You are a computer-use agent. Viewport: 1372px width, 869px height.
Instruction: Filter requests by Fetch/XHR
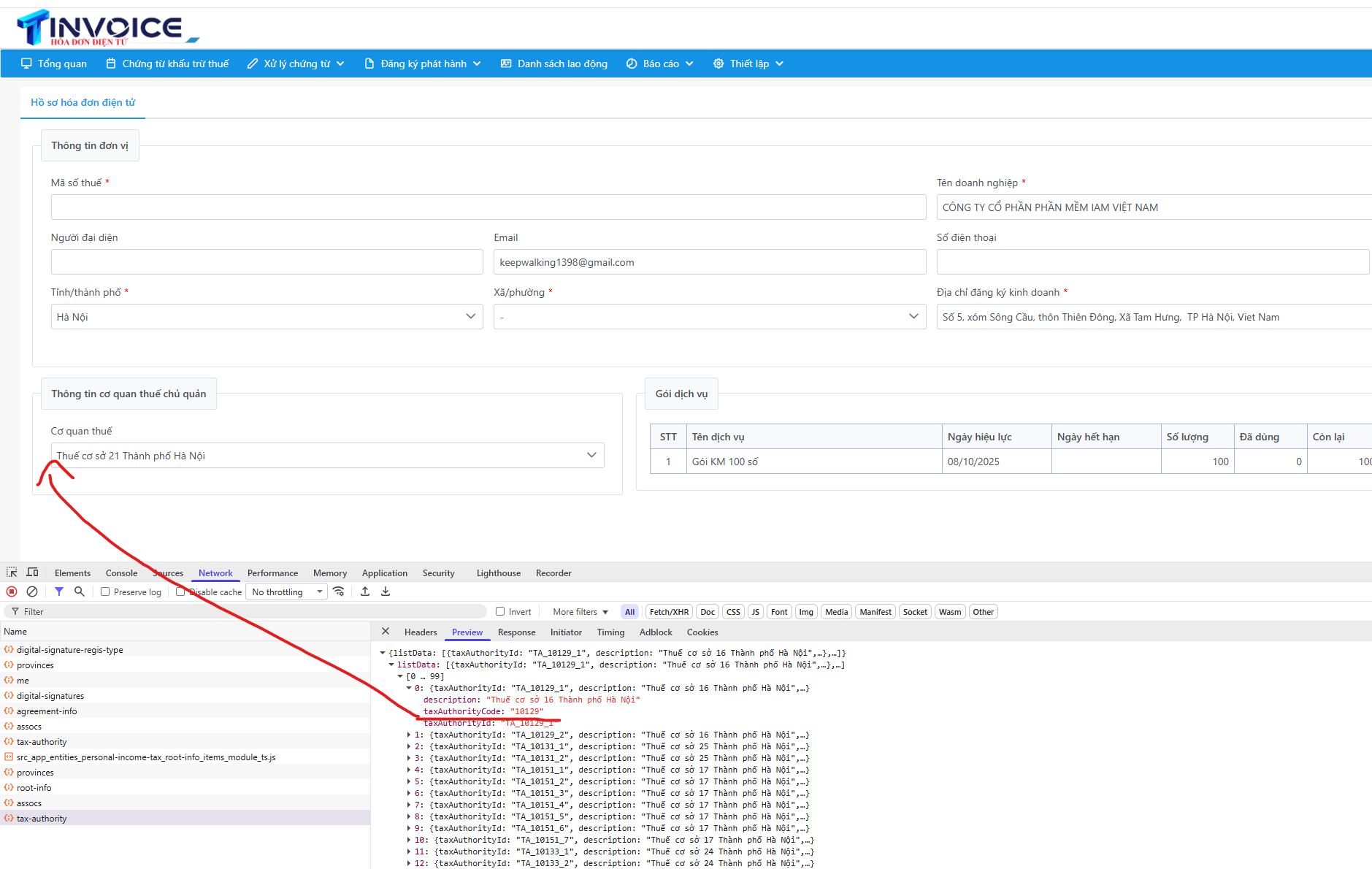[669, 612]
